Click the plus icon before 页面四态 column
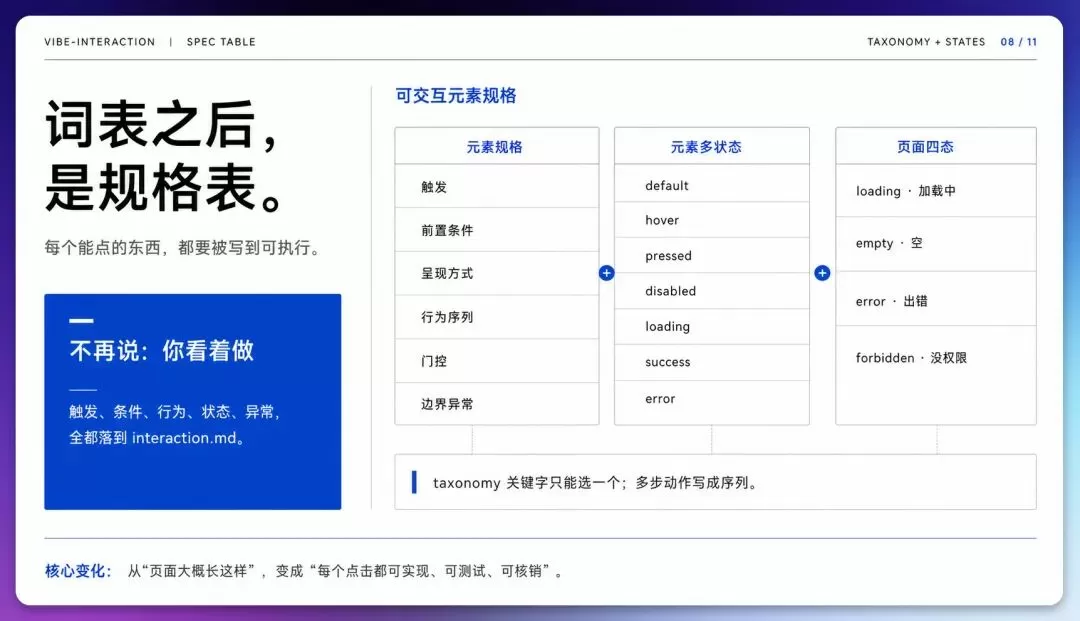1080x621 pixels. click(x=822, y=273)
